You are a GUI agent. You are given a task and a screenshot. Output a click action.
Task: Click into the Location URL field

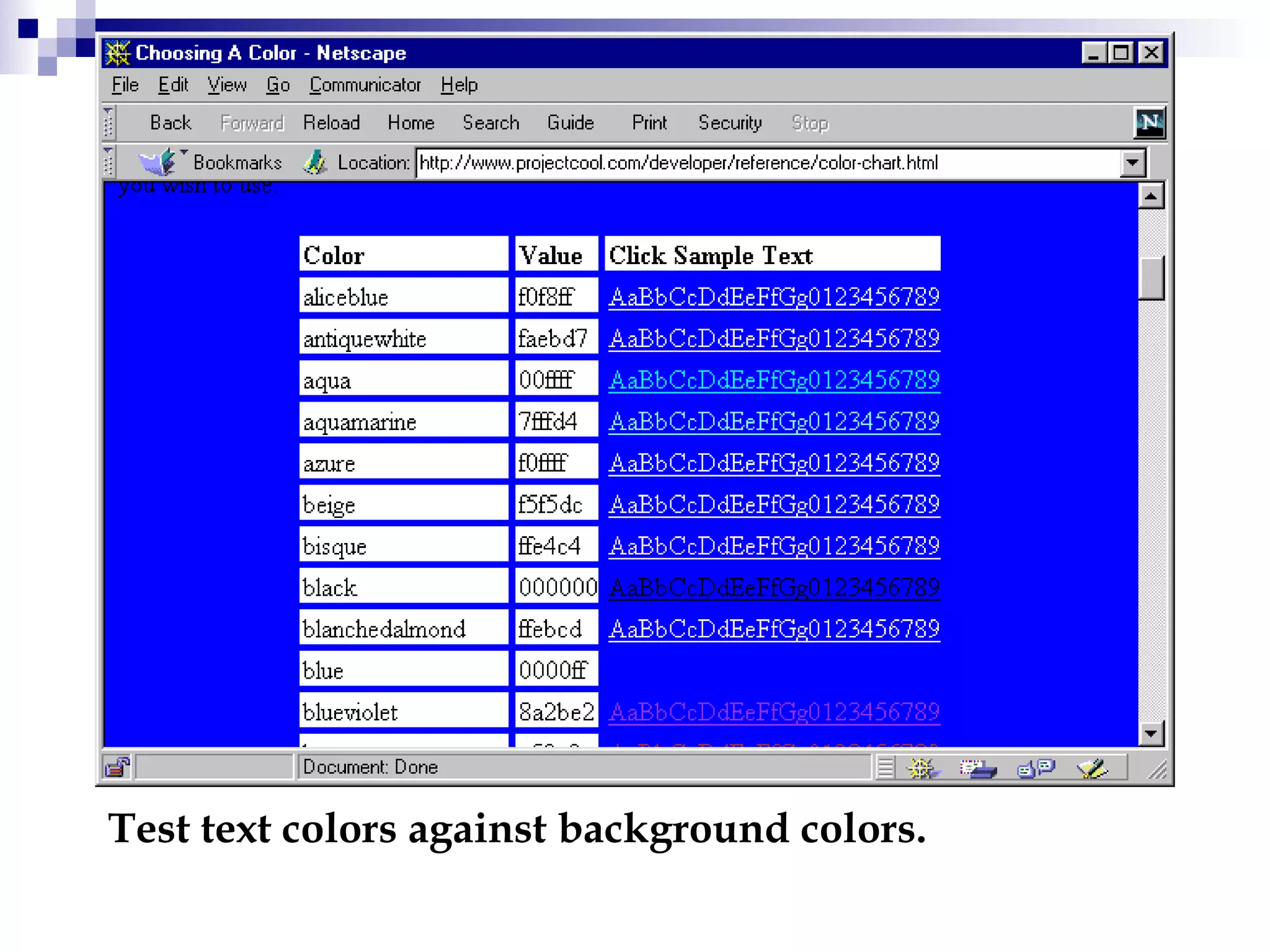point(769,163)
